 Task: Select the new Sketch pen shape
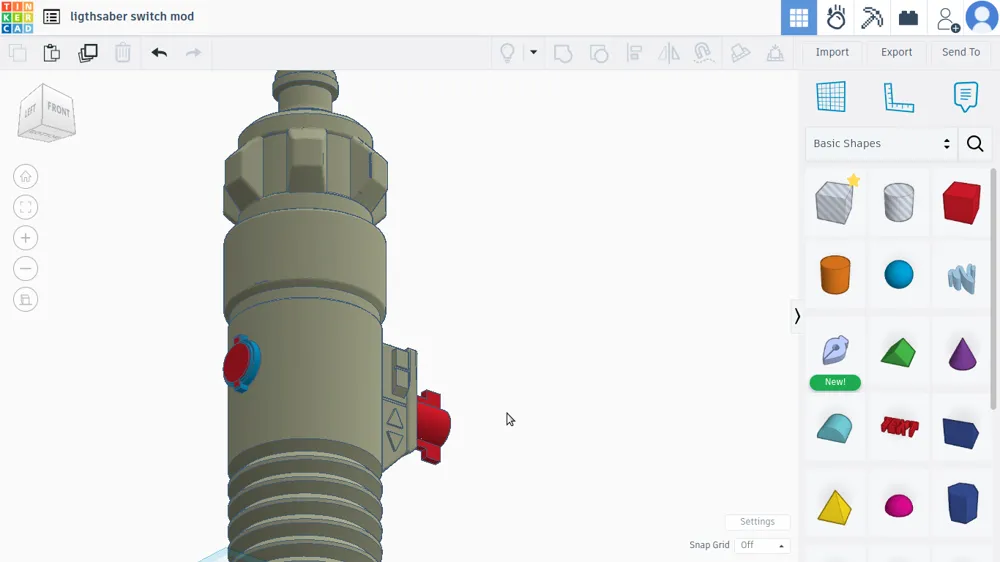pos(835,350)
